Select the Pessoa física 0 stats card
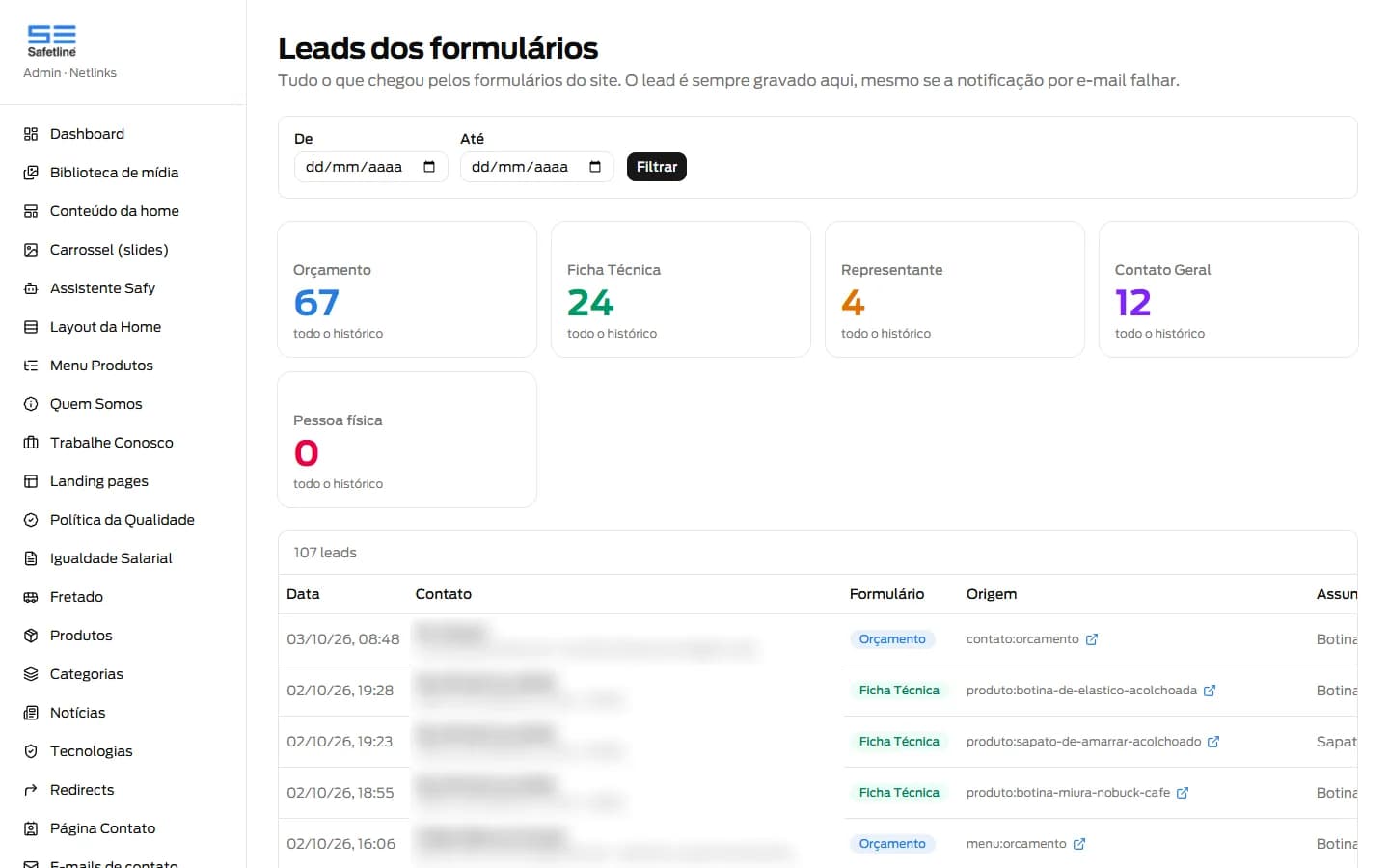Viewport: 1389px width, 868px height. [x=407, y=440]
